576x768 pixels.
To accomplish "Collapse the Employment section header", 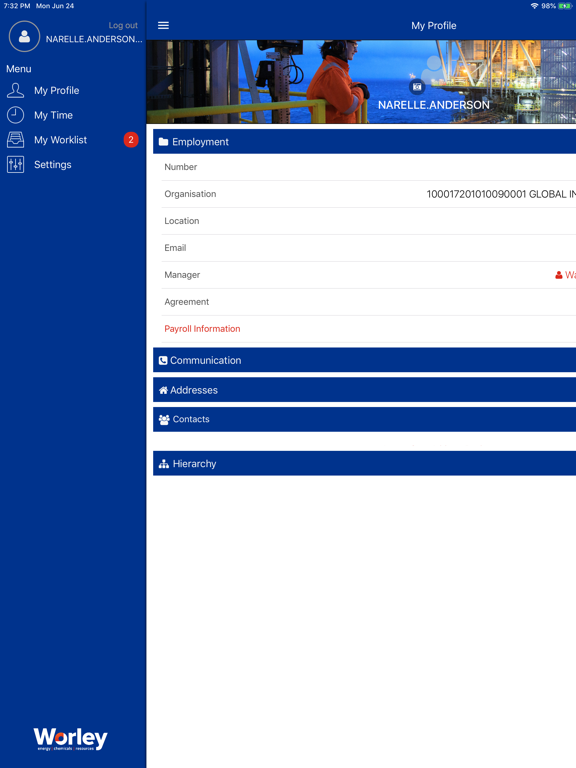I will (364, 142).
